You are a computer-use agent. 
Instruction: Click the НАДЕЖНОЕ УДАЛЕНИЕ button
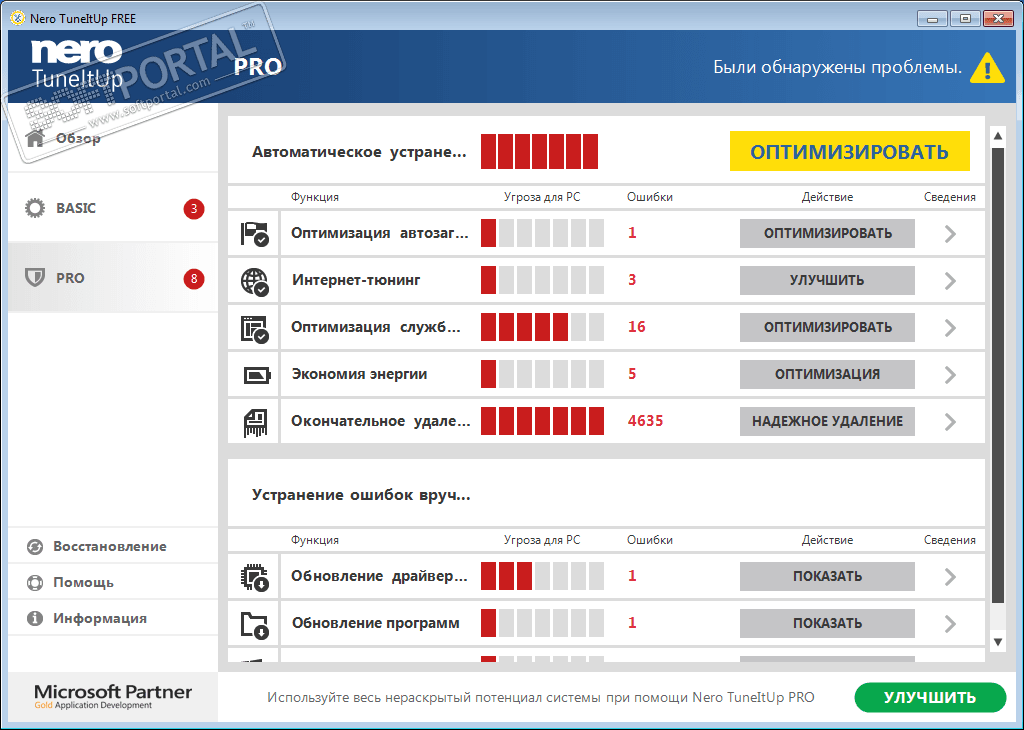827,422
